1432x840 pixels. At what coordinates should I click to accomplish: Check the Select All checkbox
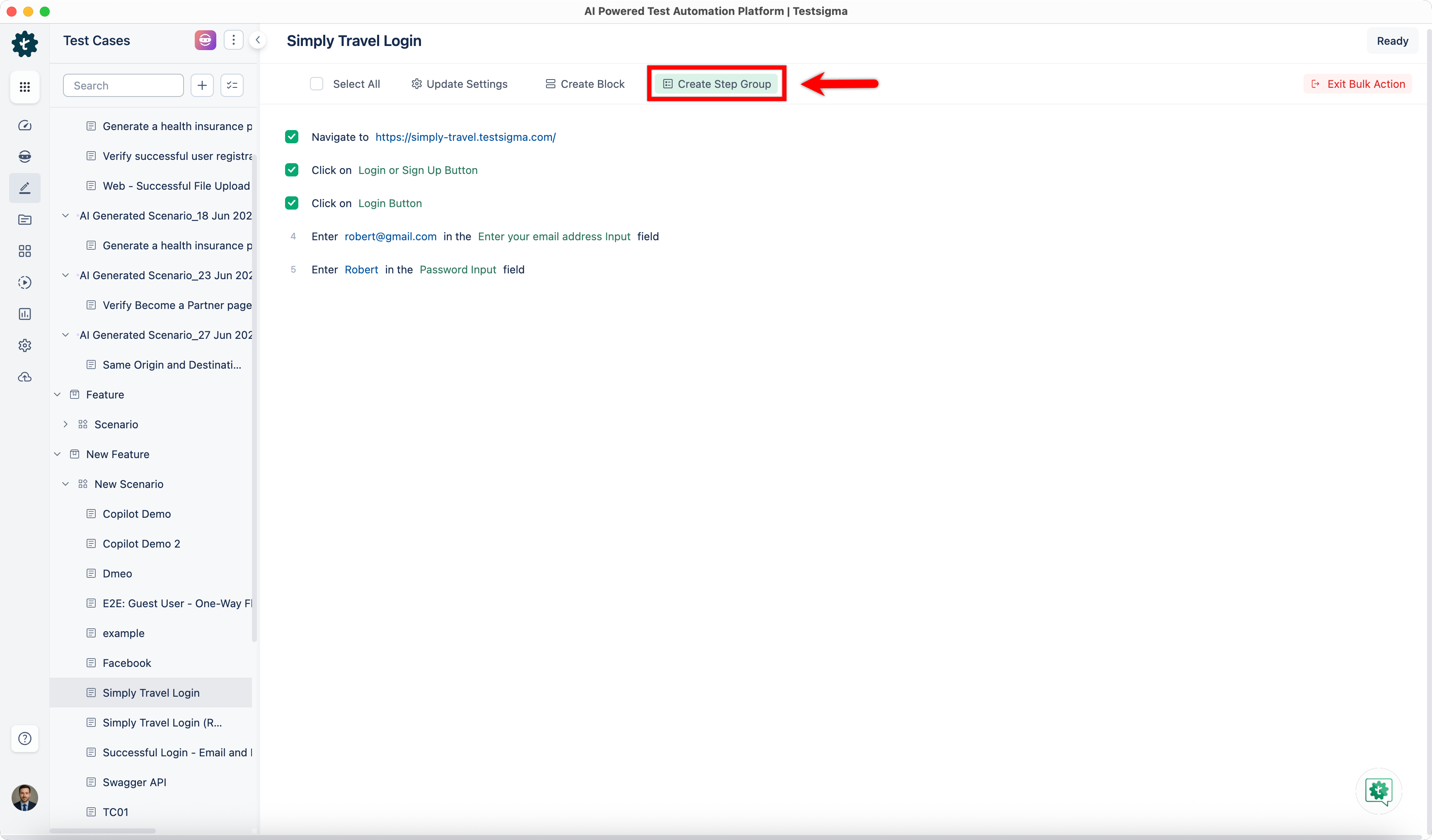[317, 84]
